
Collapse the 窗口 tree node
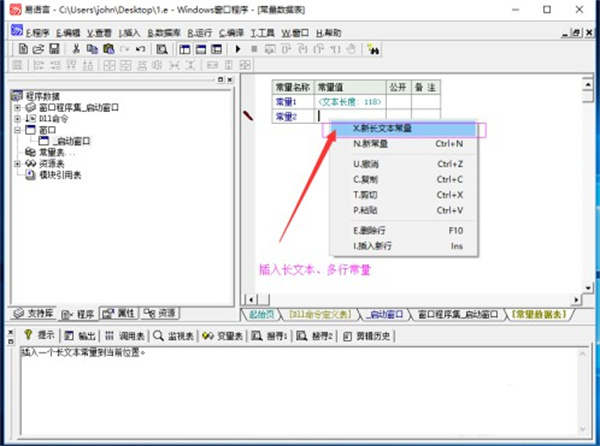point(17,130)
